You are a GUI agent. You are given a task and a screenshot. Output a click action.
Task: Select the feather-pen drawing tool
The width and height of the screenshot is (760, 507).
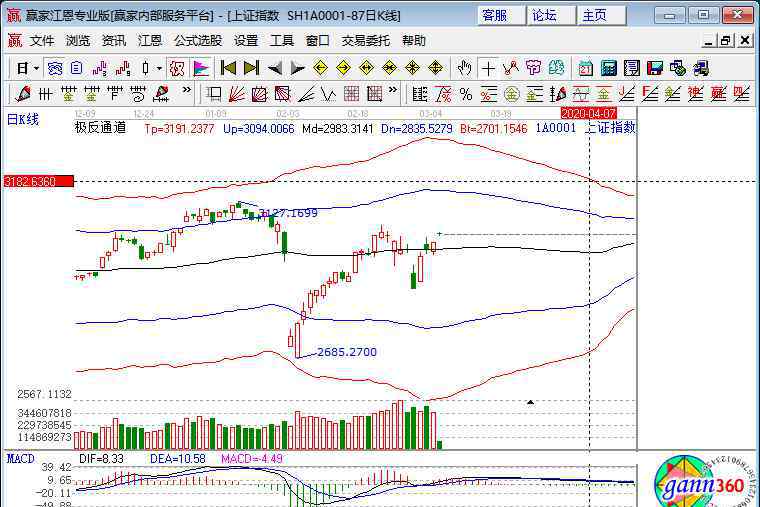22,93
